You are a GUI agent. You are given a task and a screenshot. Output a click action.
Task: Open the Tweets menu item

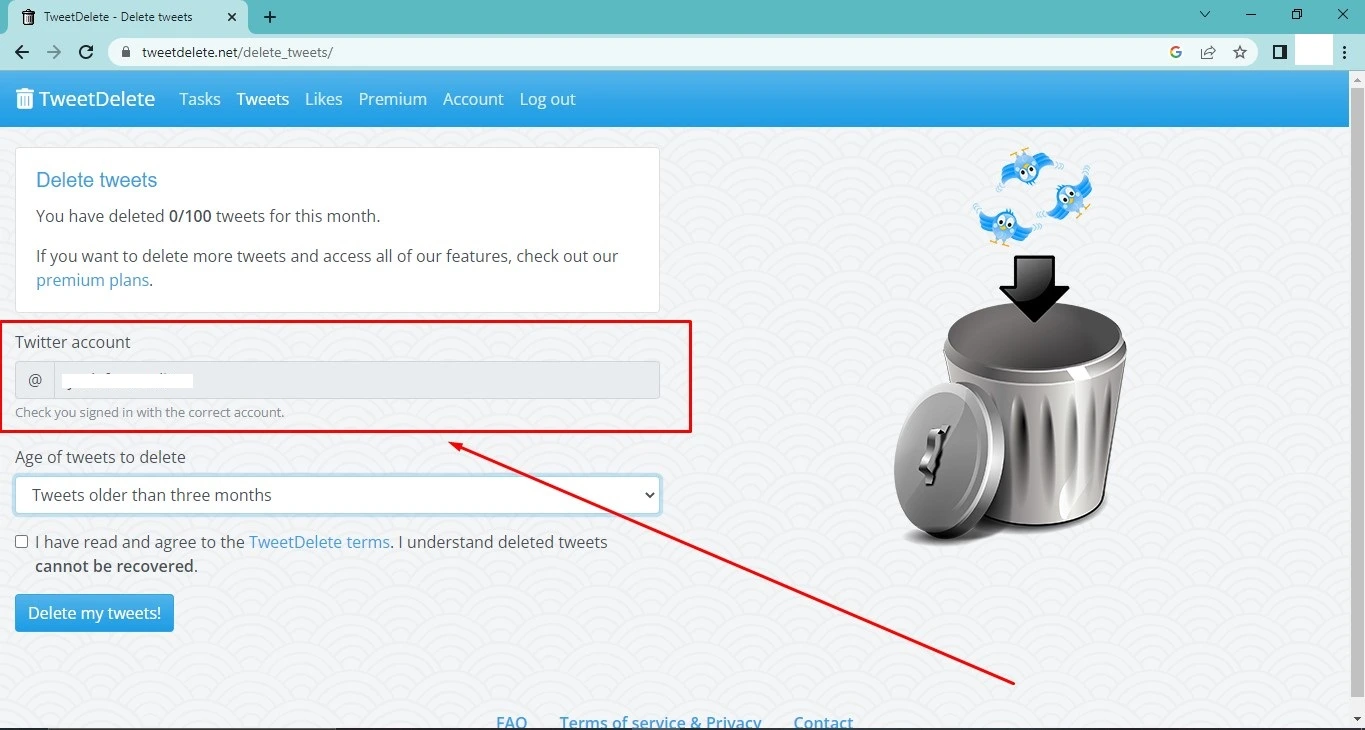pos(263,99)
